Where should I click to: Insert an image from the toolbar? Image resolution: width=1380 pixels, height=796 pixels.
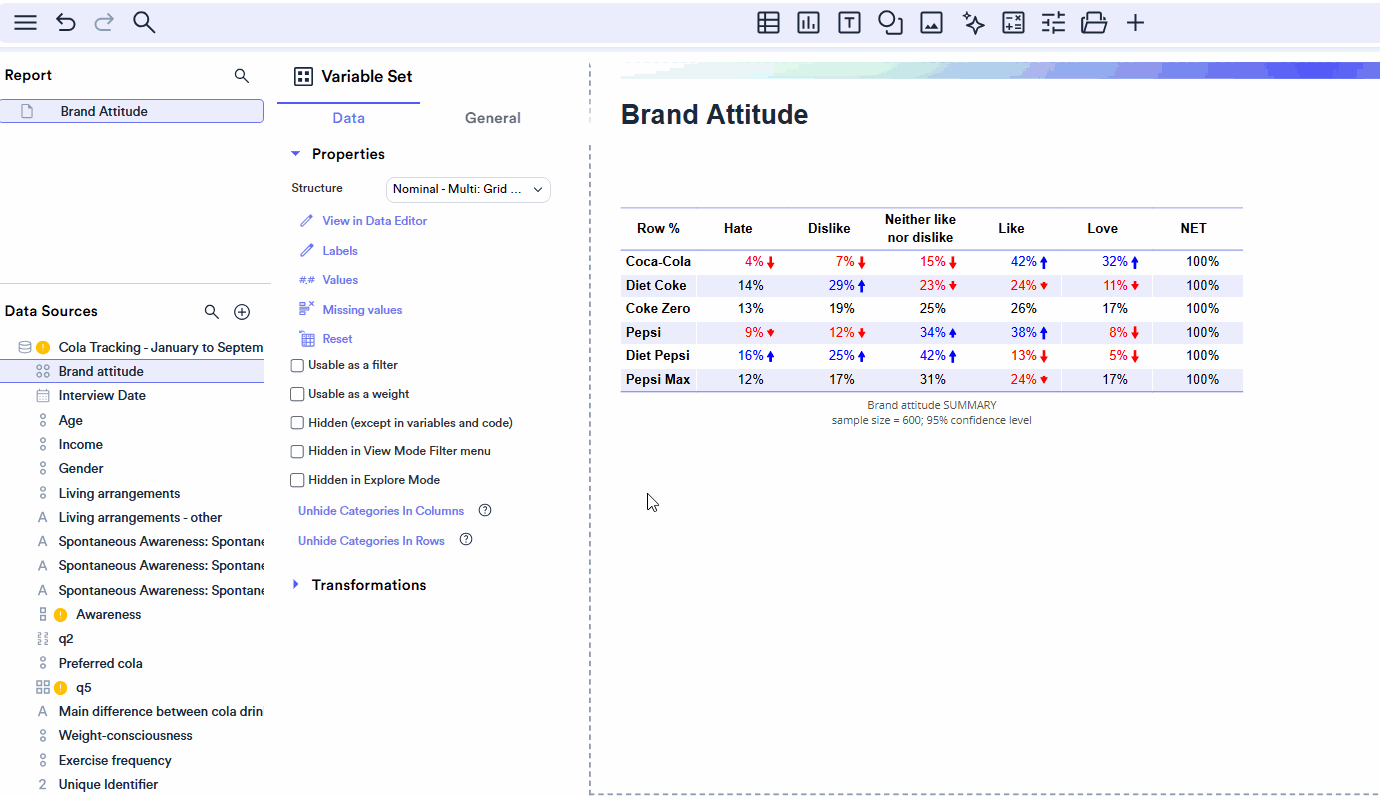click(x=931, y=22)
